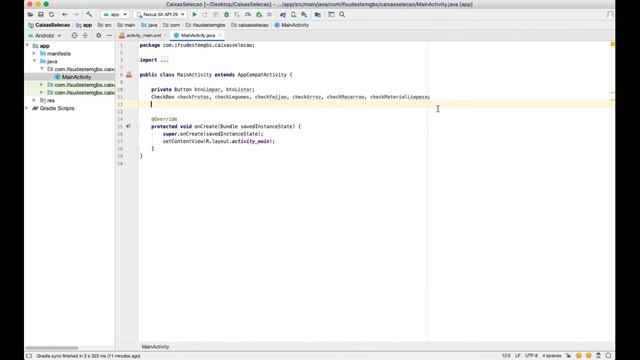Click the related XML file gutter icon by the class line
This screenshot has width=640, height=360.
click(129, 75)
